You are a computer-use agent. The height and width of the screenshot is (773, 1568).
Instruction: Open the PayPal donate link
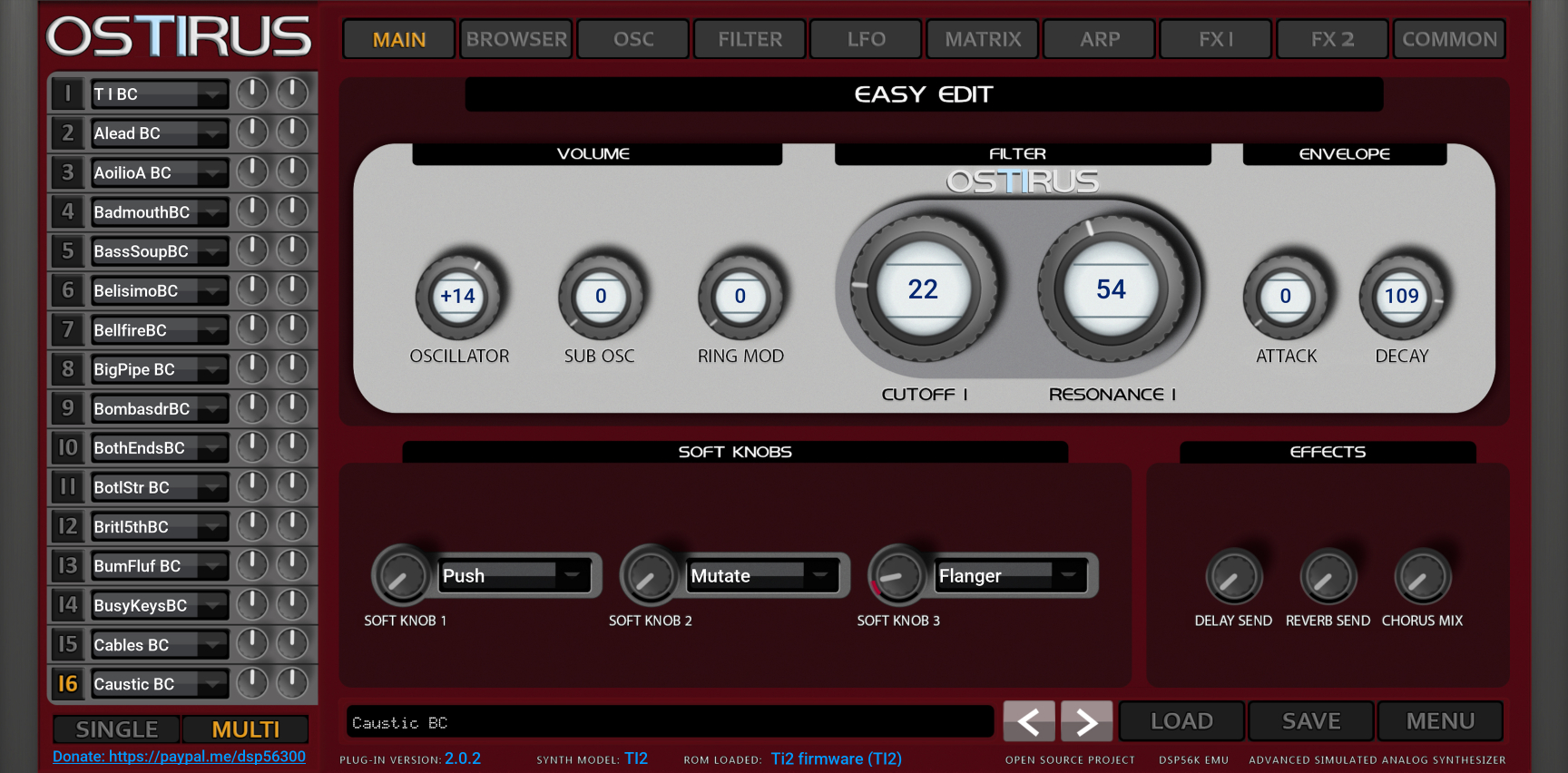point(179,757)
